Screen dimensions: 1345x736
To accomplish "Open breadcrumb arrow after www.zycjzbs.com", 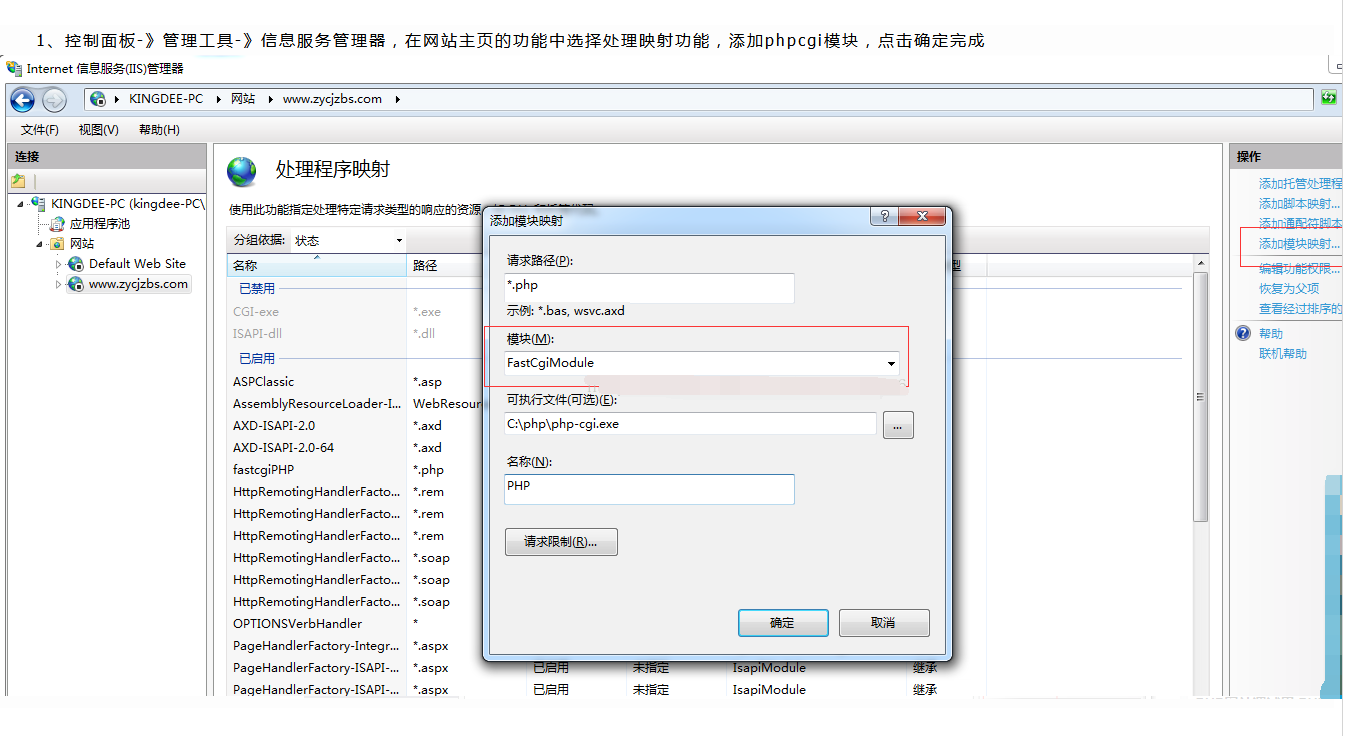I will click(x=397, y=99).
